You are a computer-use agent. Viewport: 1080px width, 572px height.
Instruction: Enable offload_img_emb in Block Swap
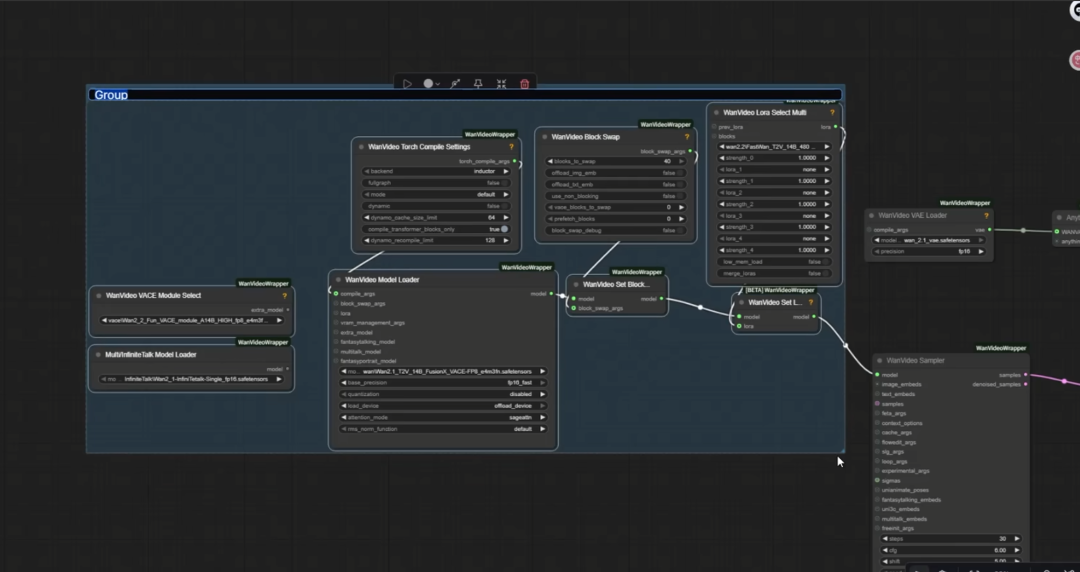tap(616, 173)
